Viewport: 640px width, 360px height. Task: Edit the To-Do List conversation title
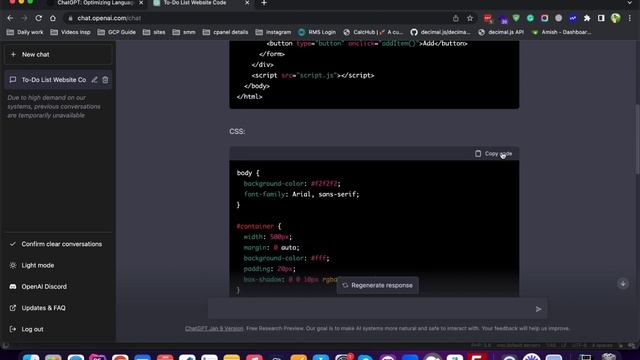[94, 80]
